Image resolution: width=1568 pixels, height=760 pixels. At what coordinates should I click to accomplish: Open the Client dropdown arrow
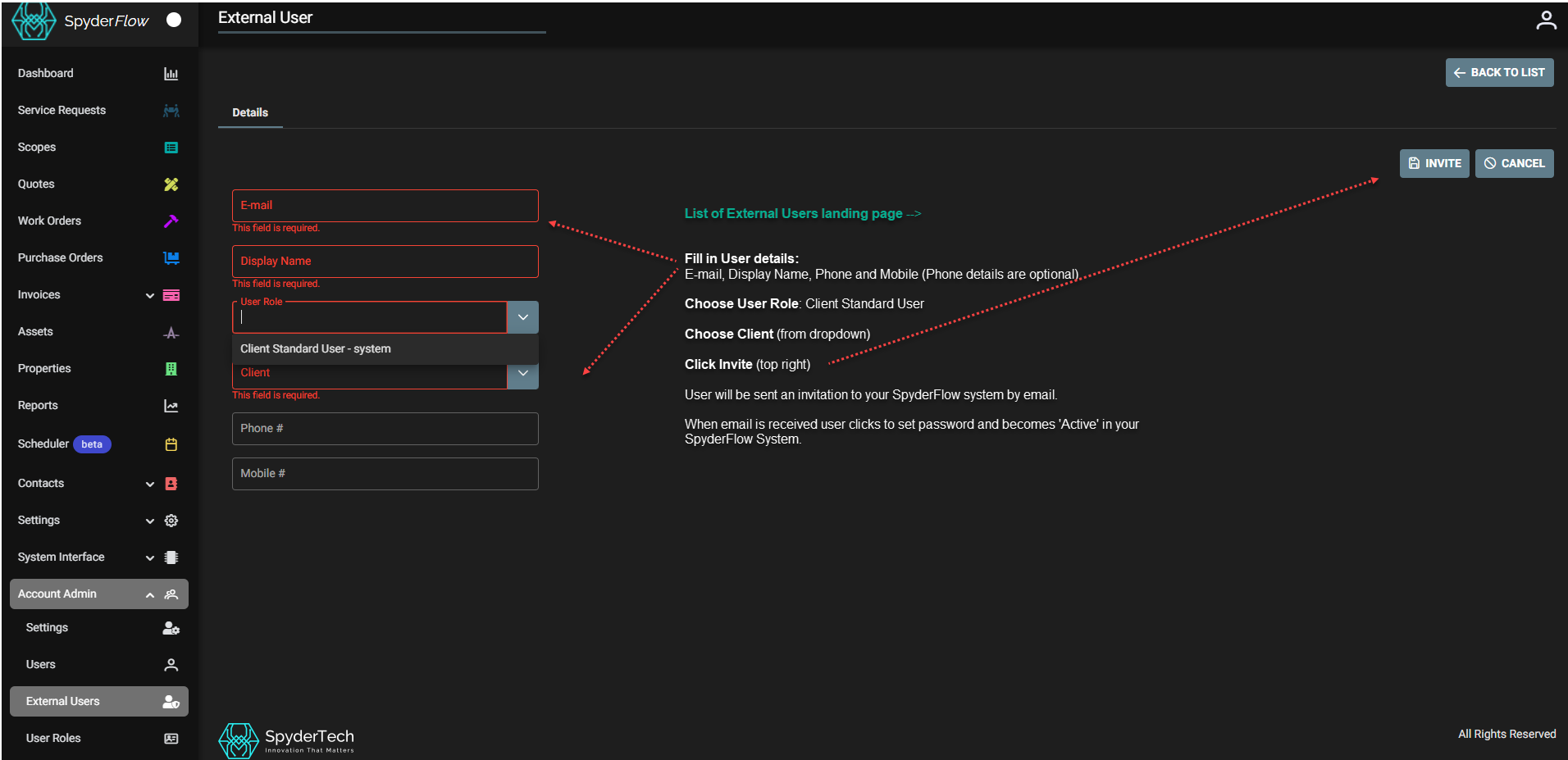point(522,375)
